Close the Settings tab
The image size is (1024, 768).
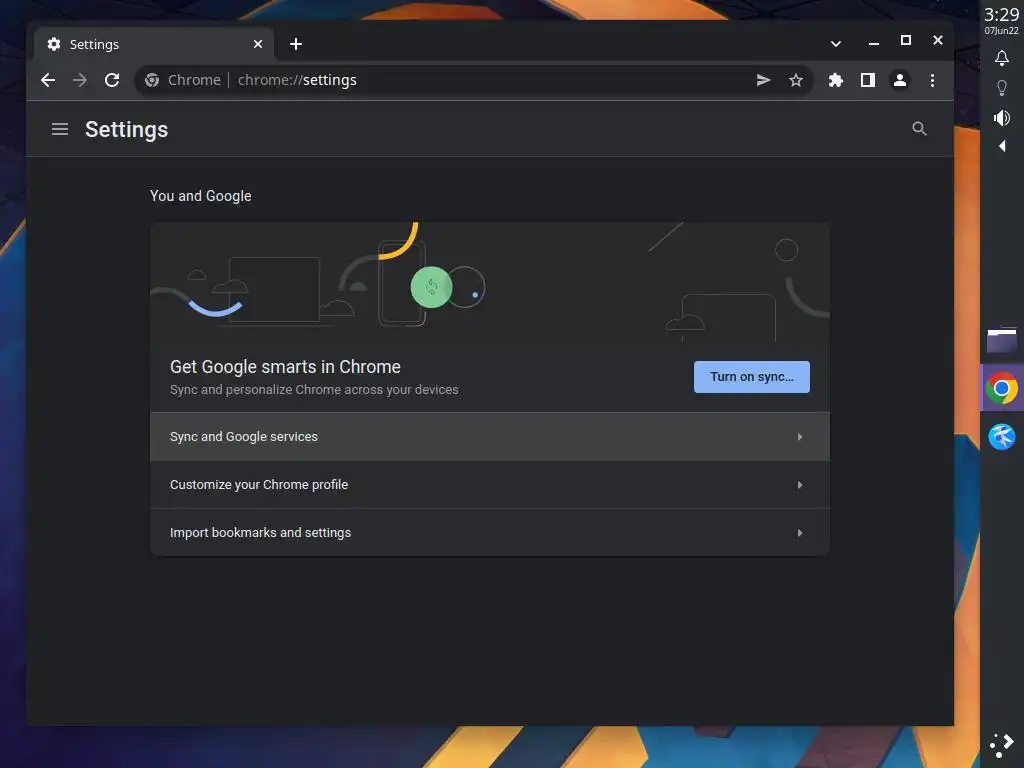258,44
